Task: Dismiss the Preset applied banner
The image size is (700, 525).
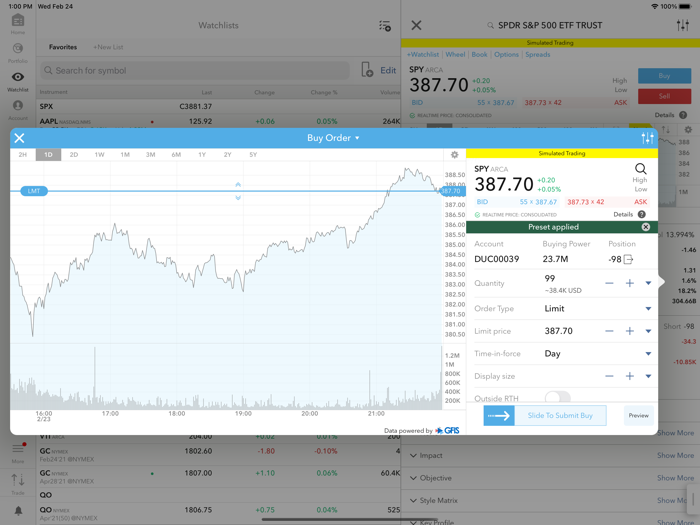Action: coord(646,227)
